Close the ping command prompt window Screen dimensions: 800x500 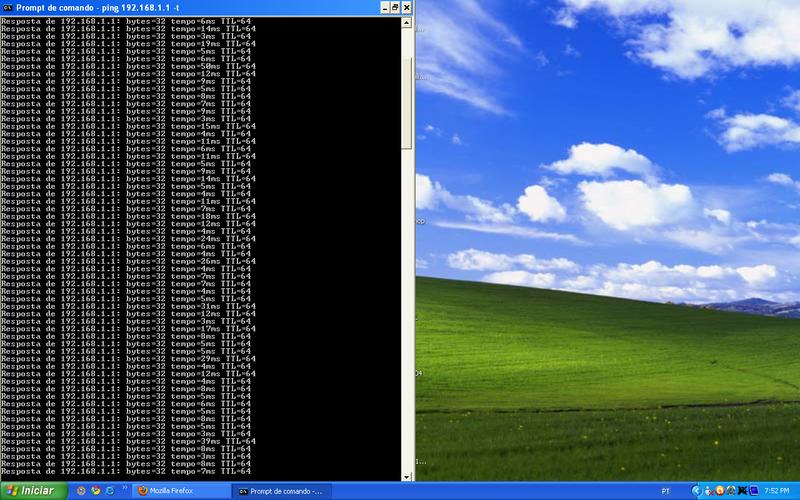[407, 8]
